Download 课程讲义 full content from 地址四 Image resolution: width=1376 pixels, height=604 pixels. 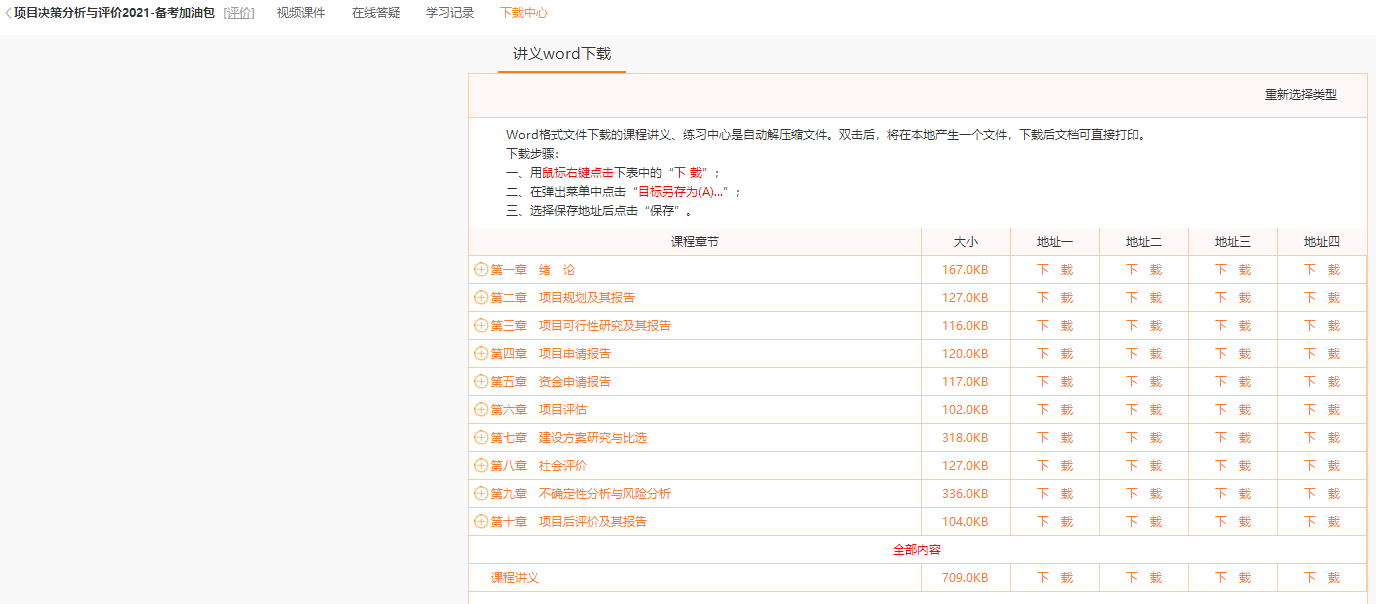tap(1321, 578)
